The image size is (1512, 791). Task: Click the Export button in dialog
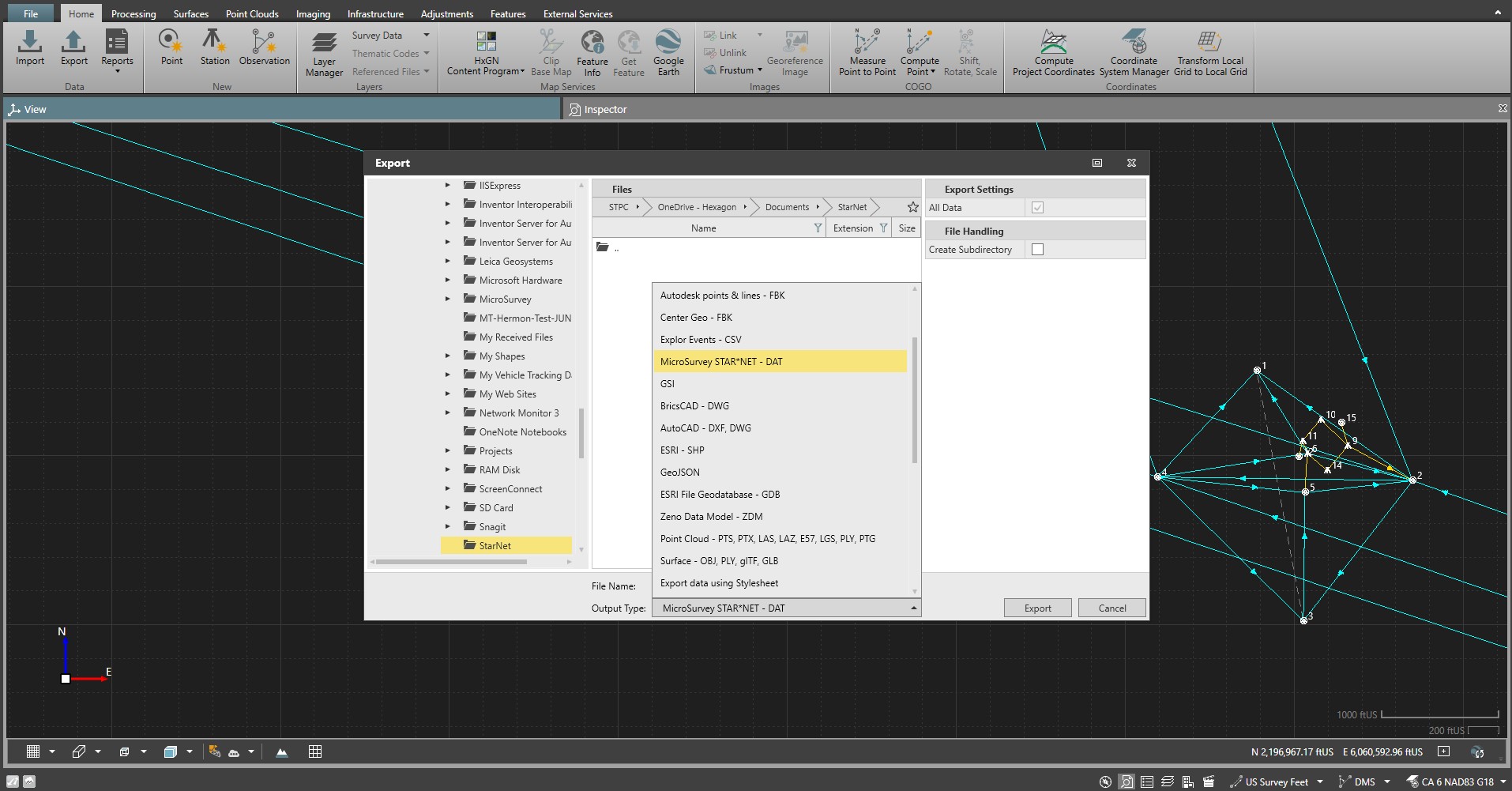point(1037,608)
